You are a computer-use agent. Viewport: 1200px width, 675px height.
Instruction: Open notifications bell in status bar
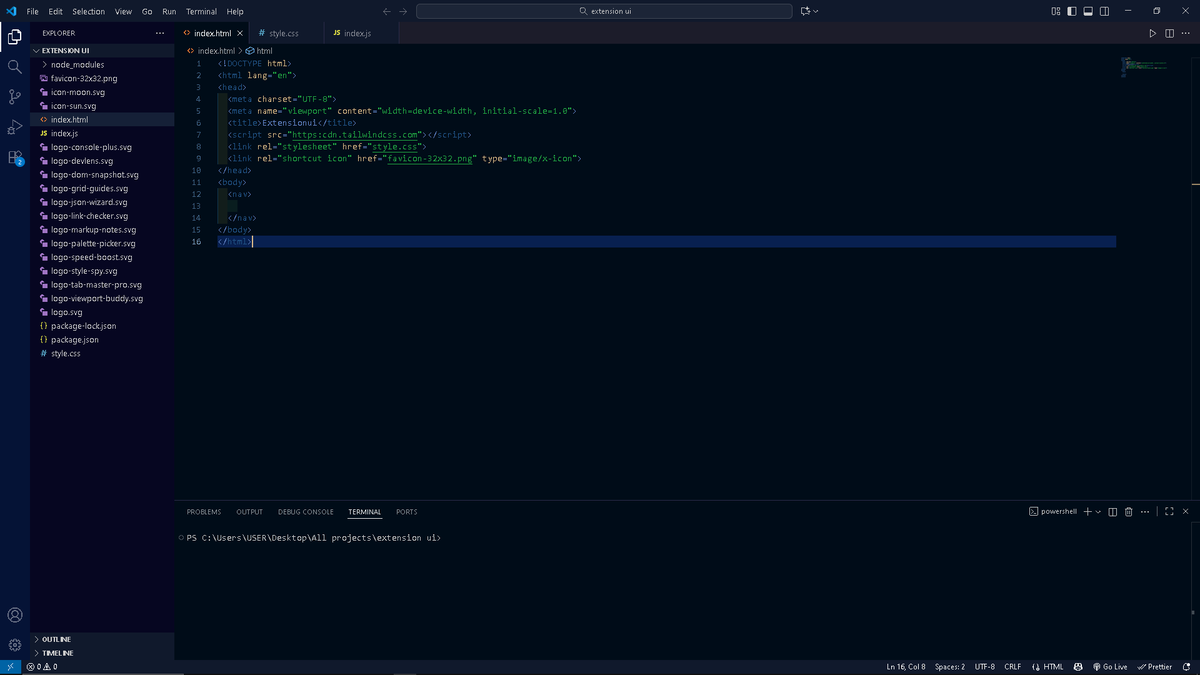(1186, 667)
